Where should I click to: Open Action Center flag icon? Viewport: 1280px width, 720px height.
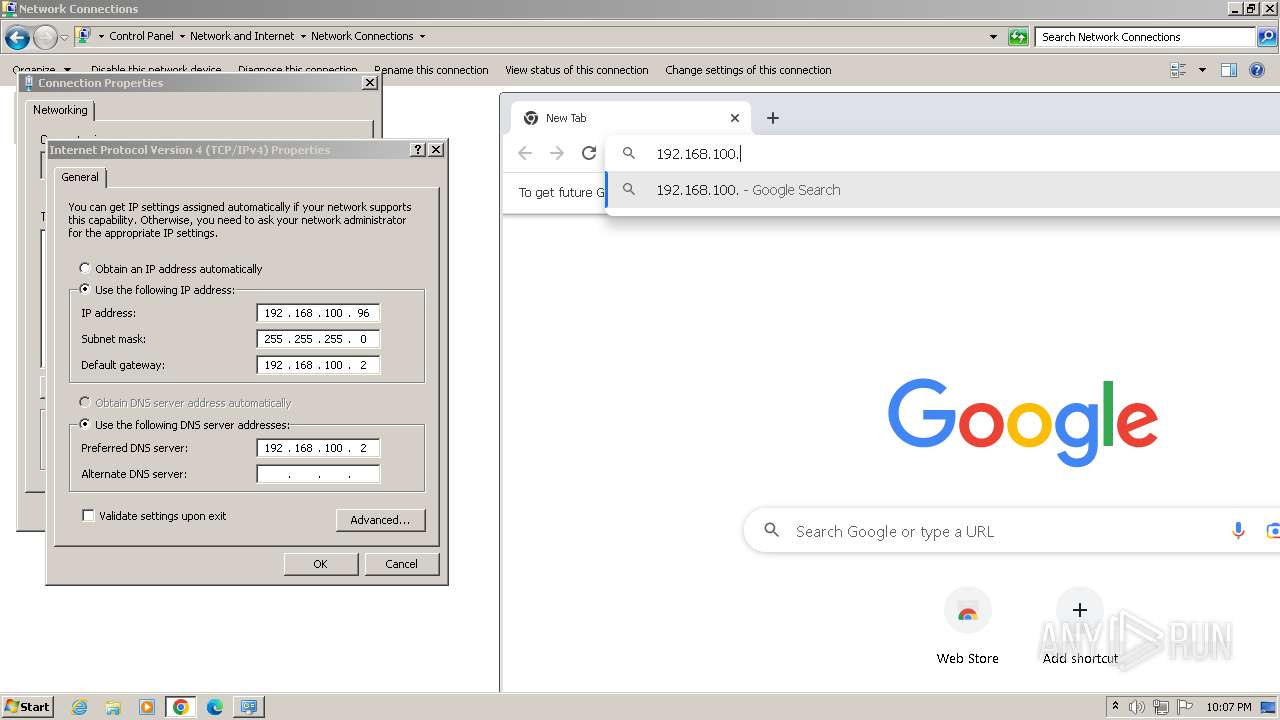[1185, 707]
